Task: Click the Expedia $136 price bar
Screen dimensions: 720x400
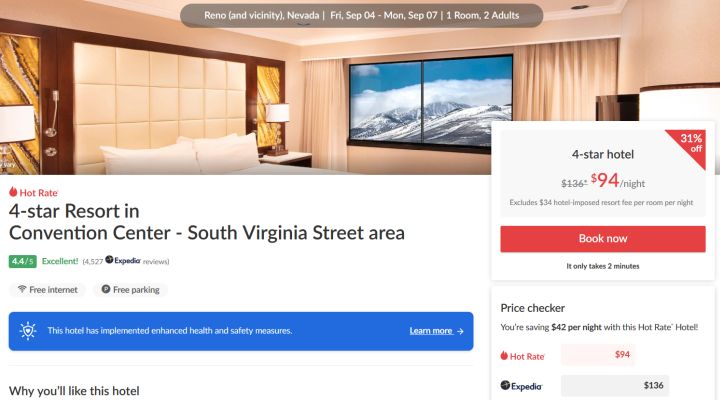Action: point(615,385)
